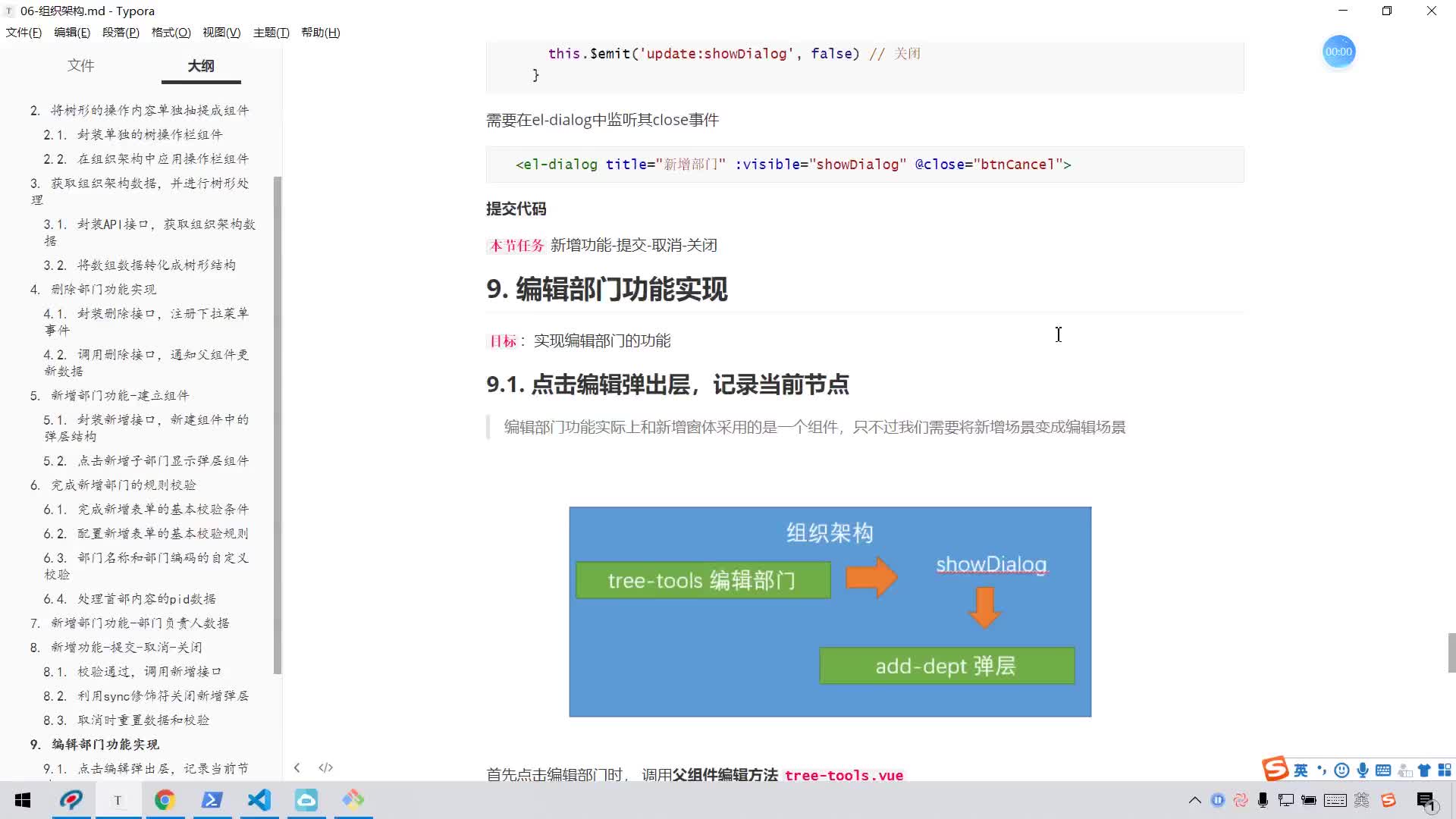Click heading 9. 编辑部门功能实现 in document
The width and height of the screenshot is (1456, 819).
[607, 289]
